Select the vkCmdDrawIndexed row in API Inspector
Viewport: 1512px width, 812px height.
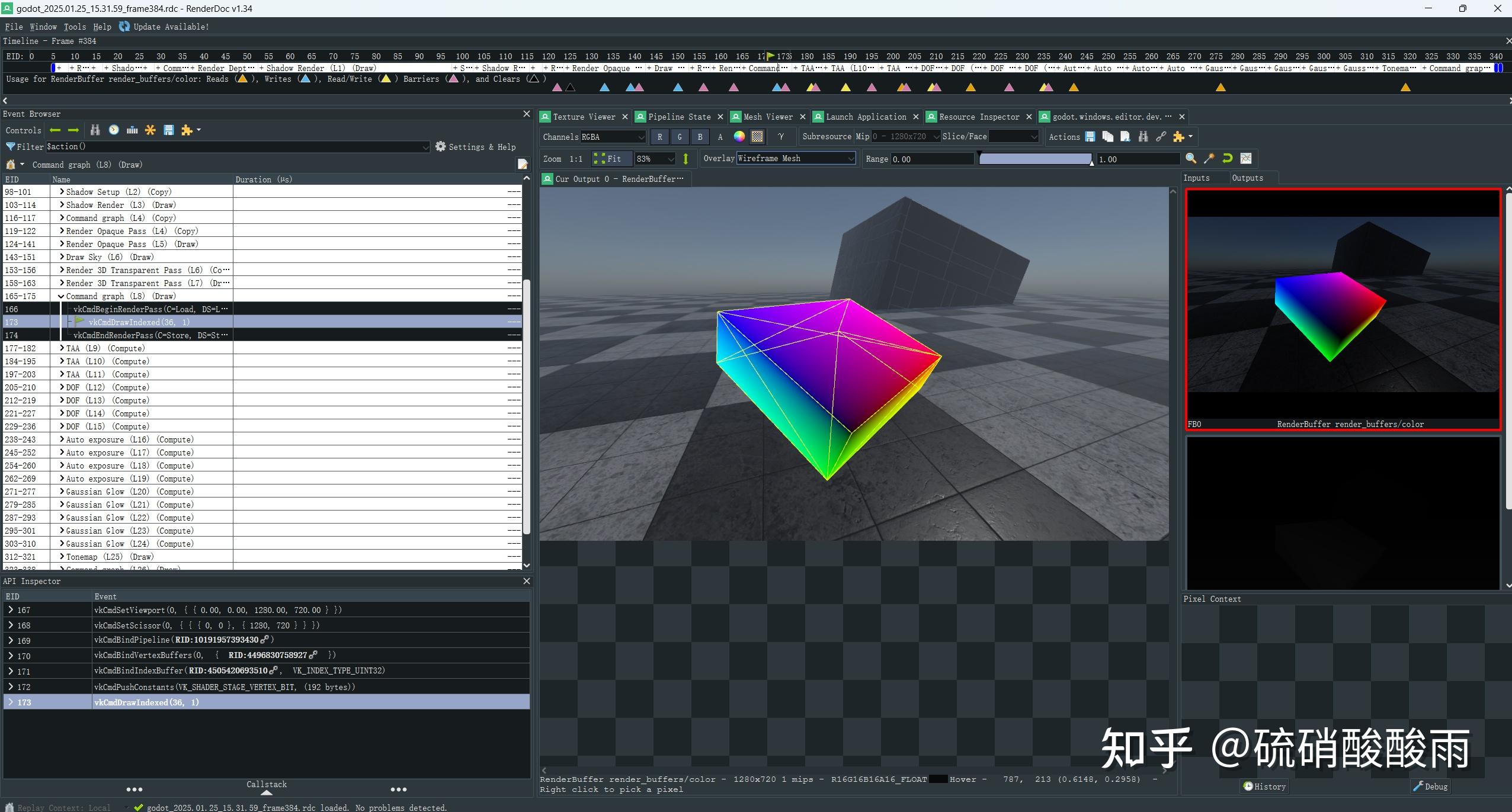[x=147, y=702]
